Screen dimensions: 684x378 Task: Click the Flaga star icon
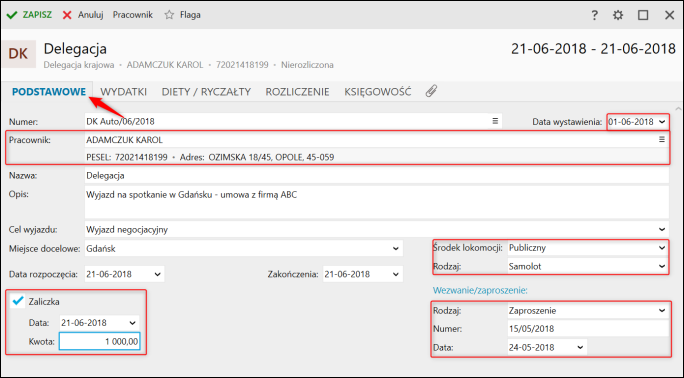pos(169,15)
